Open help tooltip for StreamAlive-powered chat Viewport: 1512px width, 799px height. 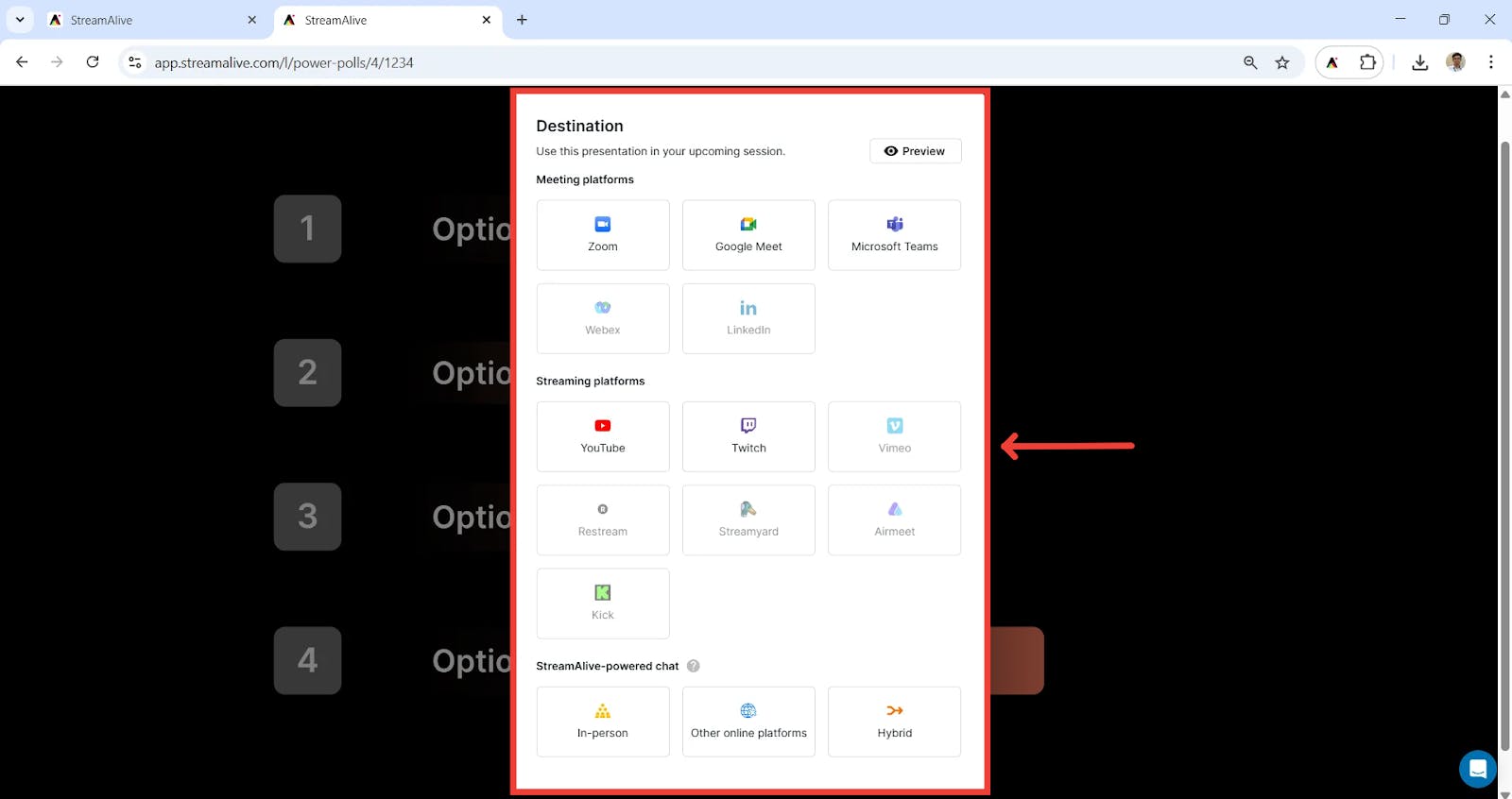tap(694, 666)
